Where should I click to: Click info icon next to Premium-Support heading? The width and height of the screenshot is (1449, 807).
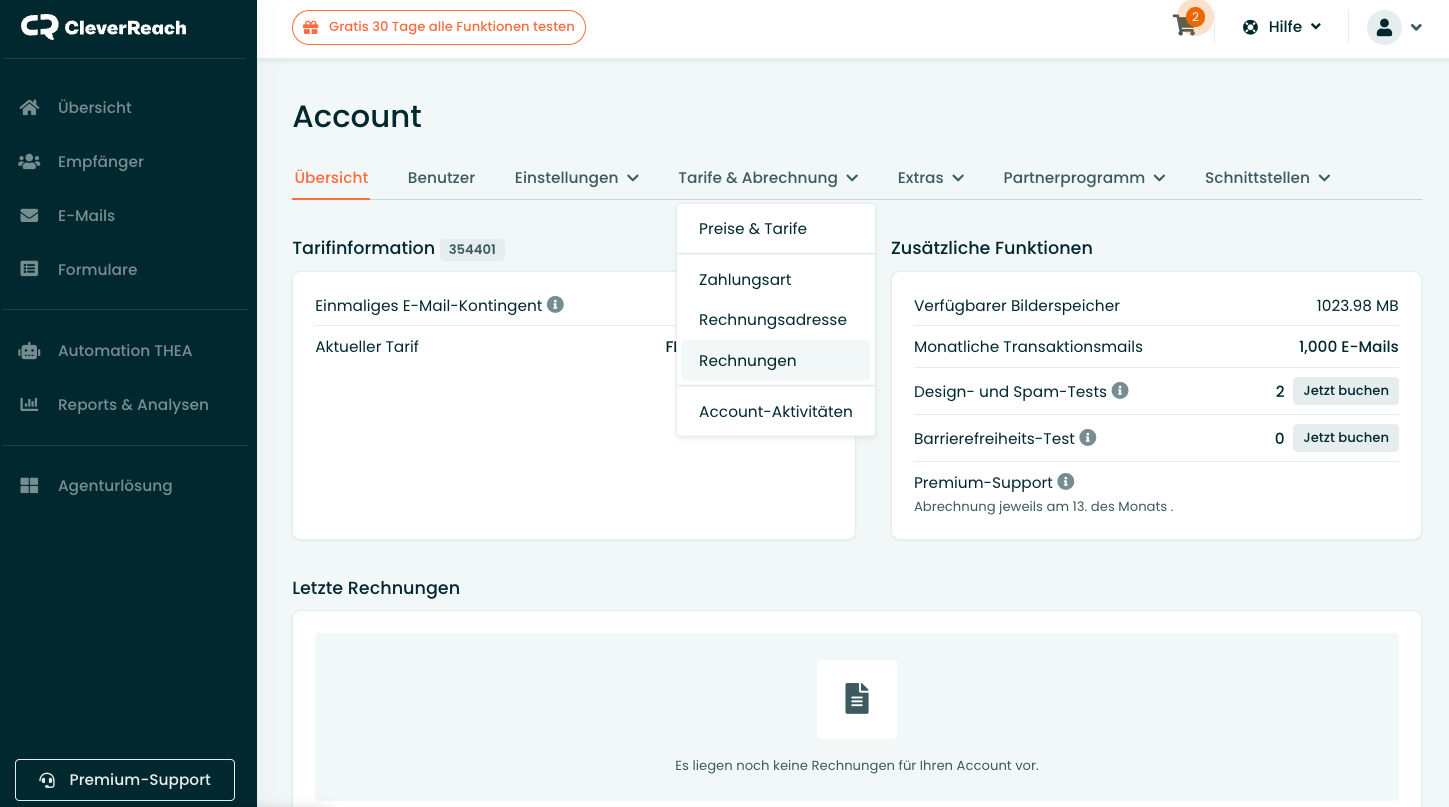tap(1066, 481)
